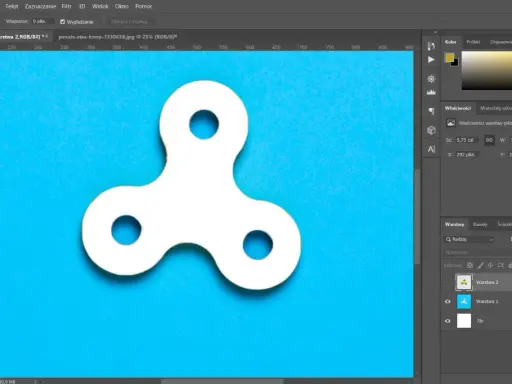Click the Warstwa 1 layer name
The image size is (512, 384).
click(487, 301)
